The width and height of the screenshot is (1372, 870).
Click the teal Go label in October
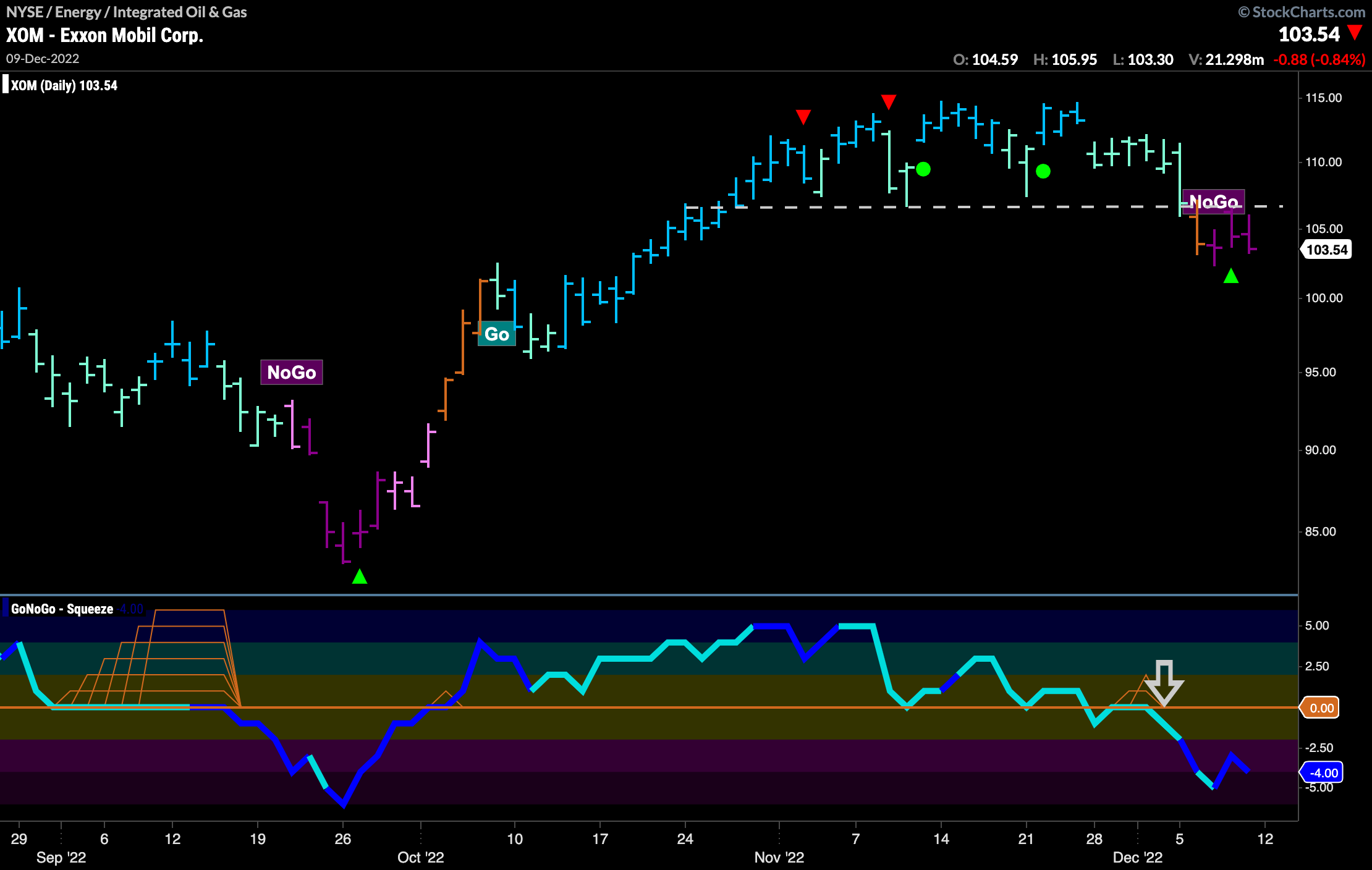497,334
